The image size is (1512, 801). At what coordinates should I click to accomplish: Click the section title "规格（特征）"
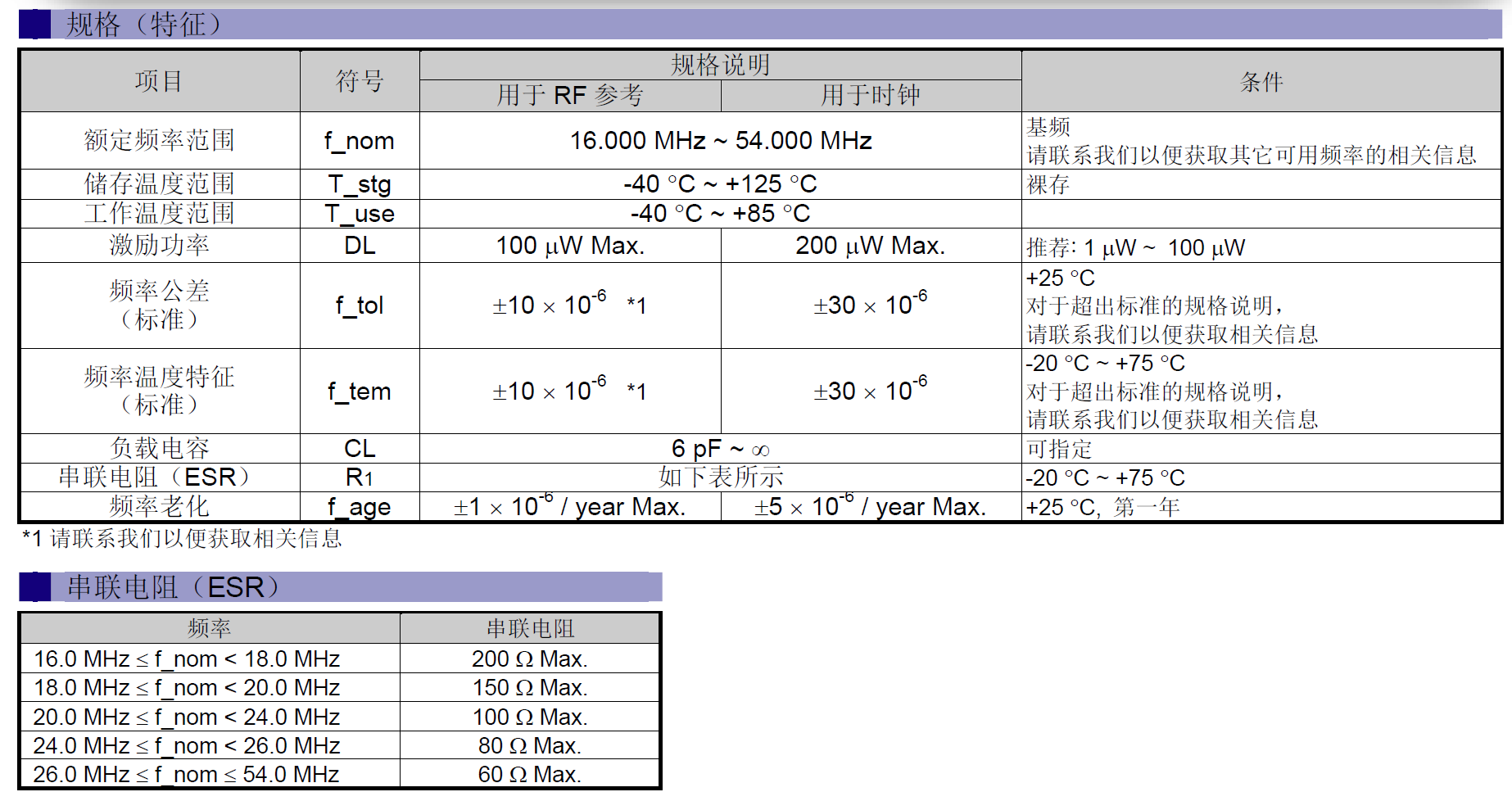click(x=143, y=25)
